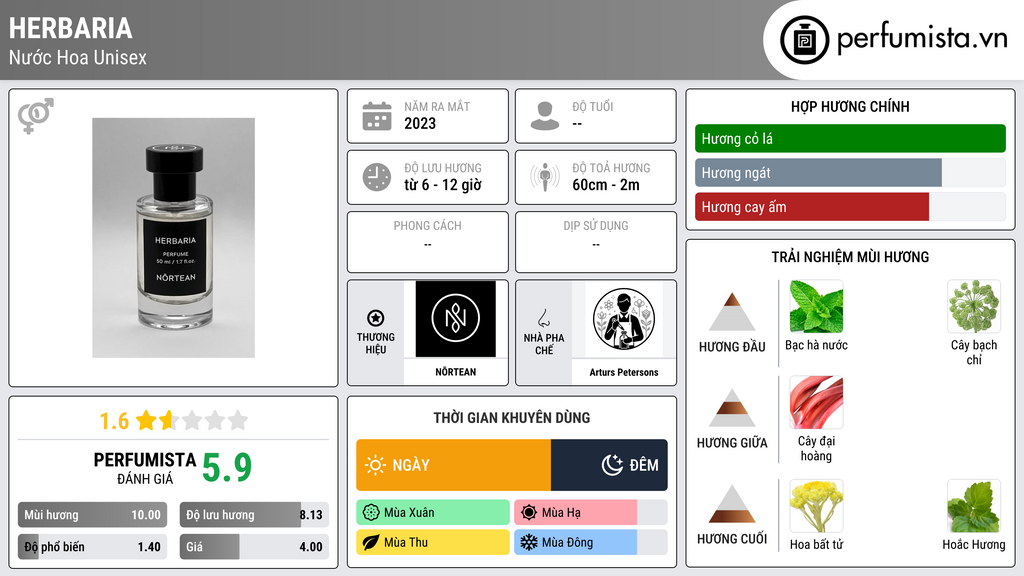
Task: Open the Hoắc Hương note image
Action: [x=974, y=506]
